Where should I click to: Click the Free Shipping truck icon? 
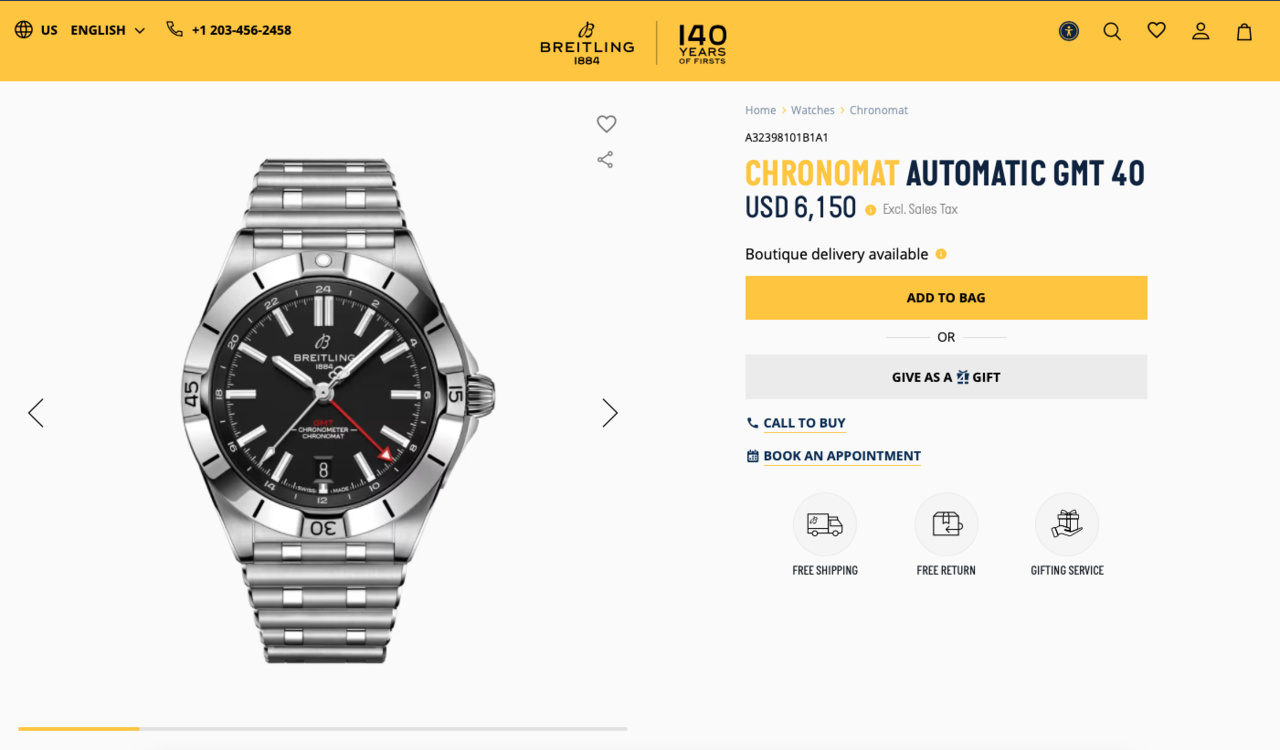point(825,524)
